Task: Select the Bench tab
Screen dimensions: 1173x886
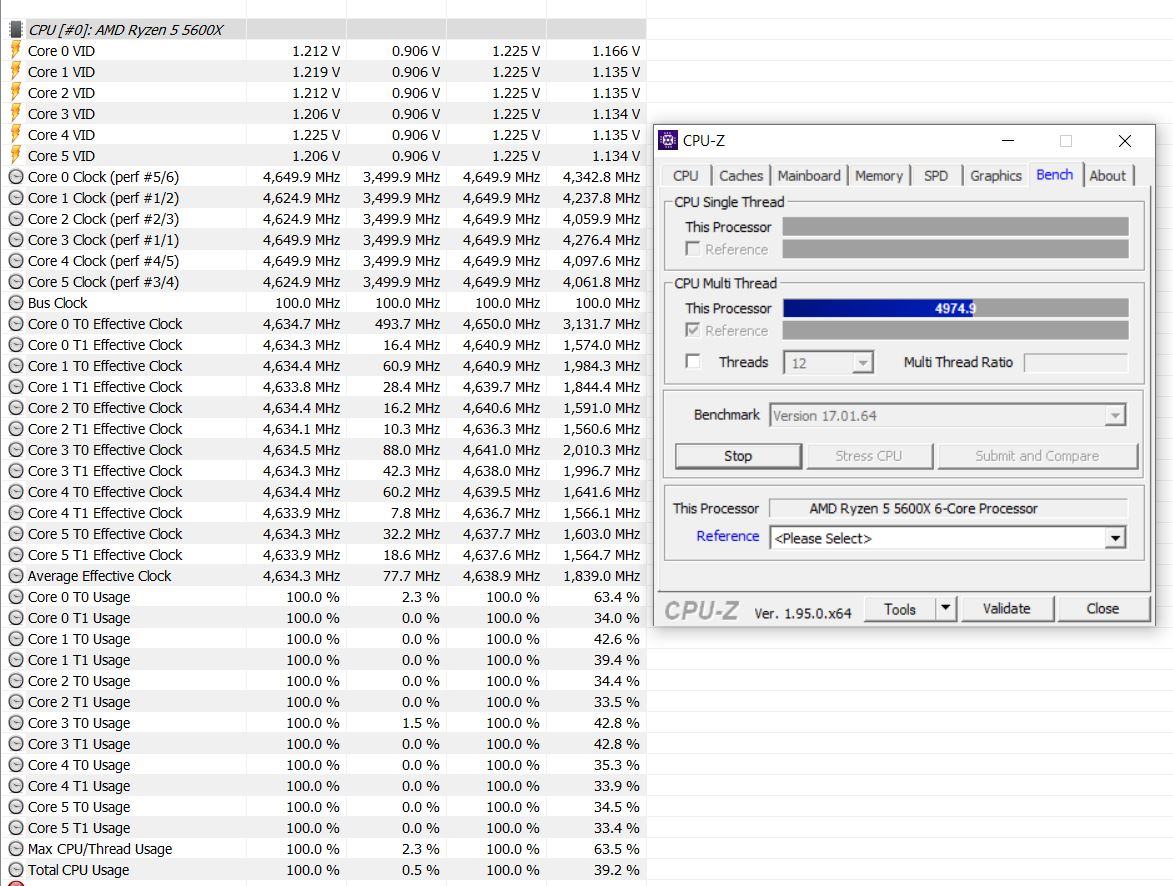Action: point(1054,174)
